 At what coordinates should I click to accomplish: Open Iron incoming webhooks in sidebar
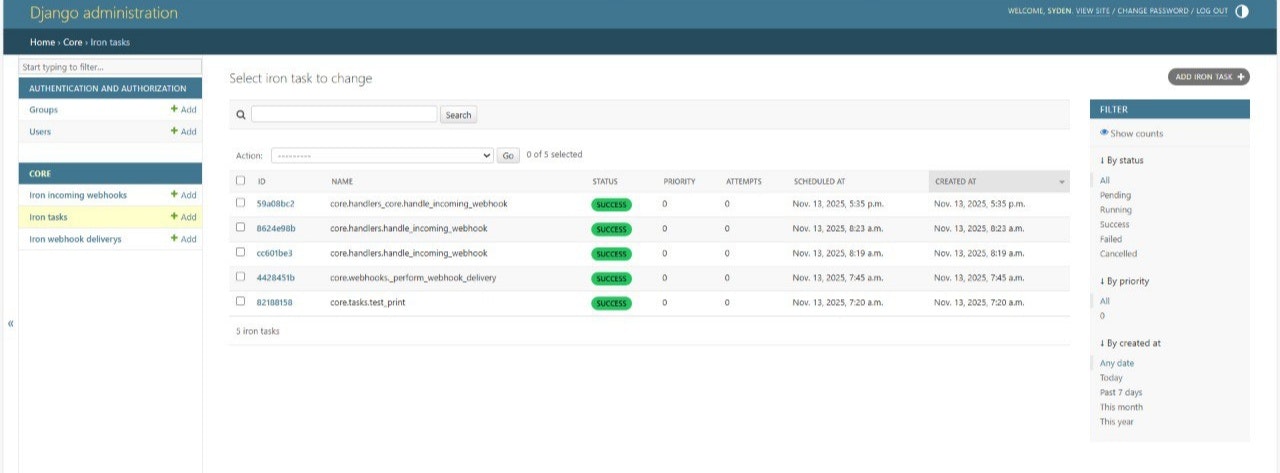pos(78,195)
